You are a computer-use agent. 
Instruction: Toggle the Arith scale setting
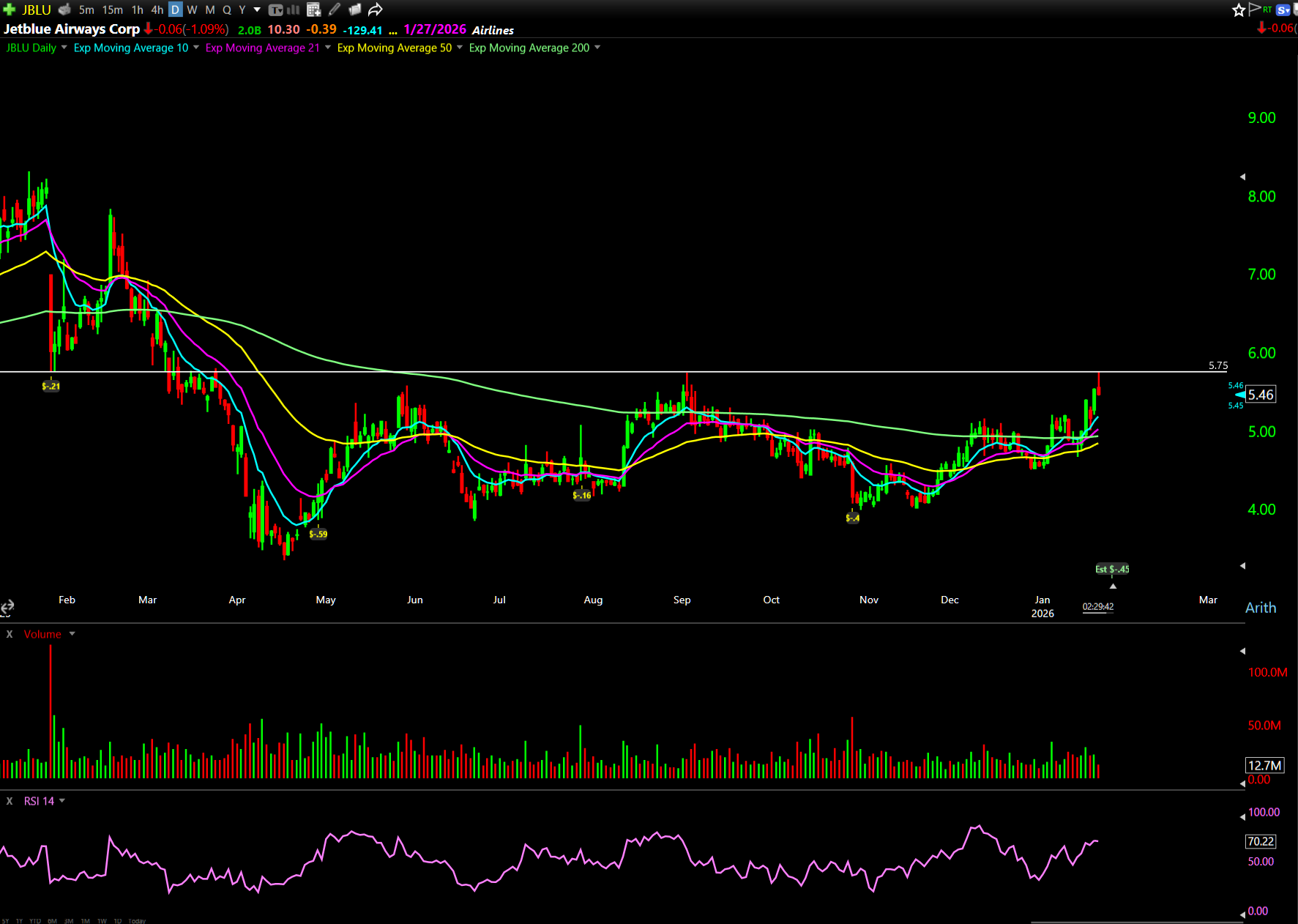pyautogui.click(x=1260, y=608)
